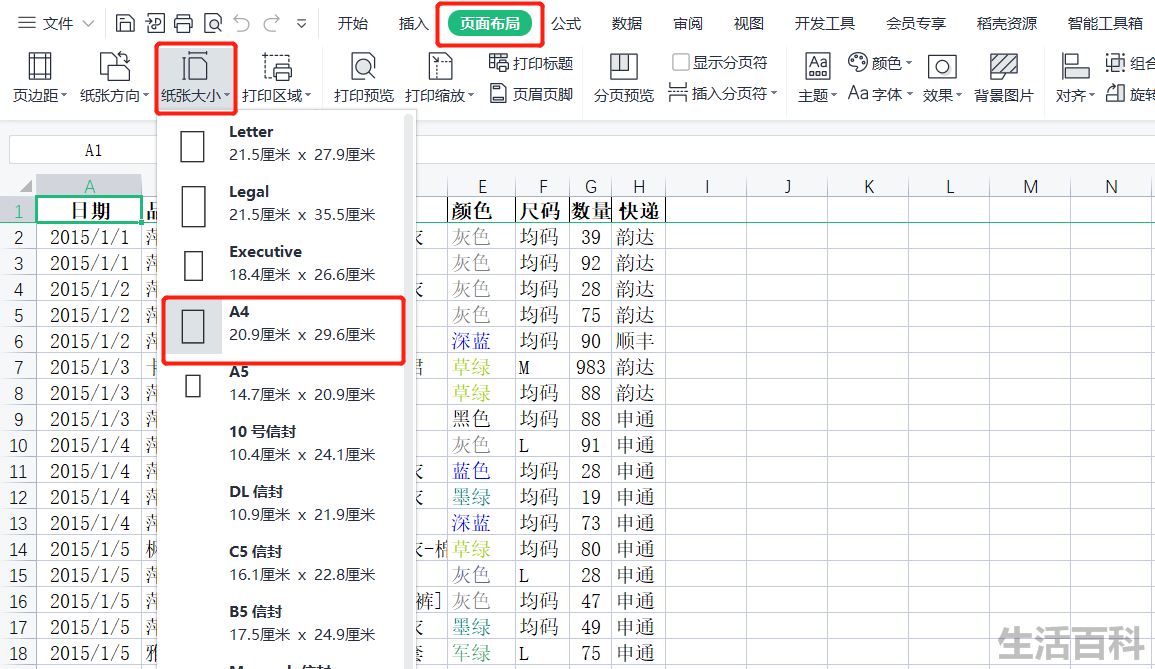Choose 10 号信封 envelope size
1155x669 pixels.
[x=284, y=443]
